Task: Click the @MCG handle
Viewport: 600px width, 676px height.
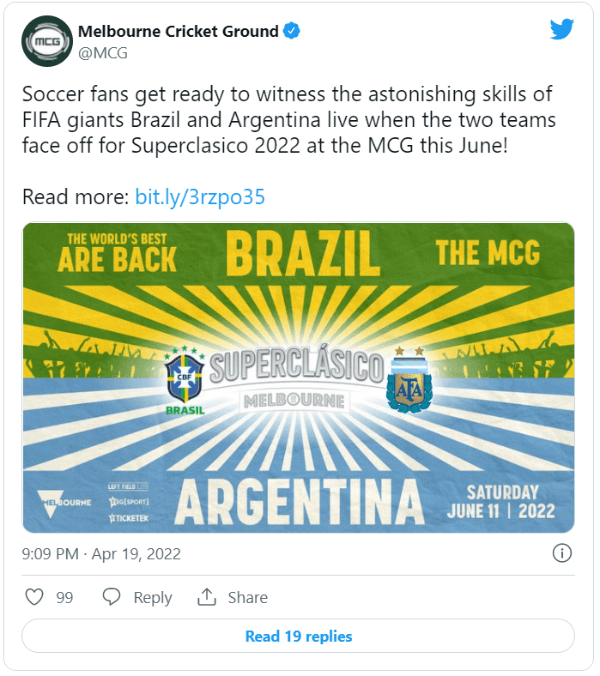Action: tap(102, 53)
